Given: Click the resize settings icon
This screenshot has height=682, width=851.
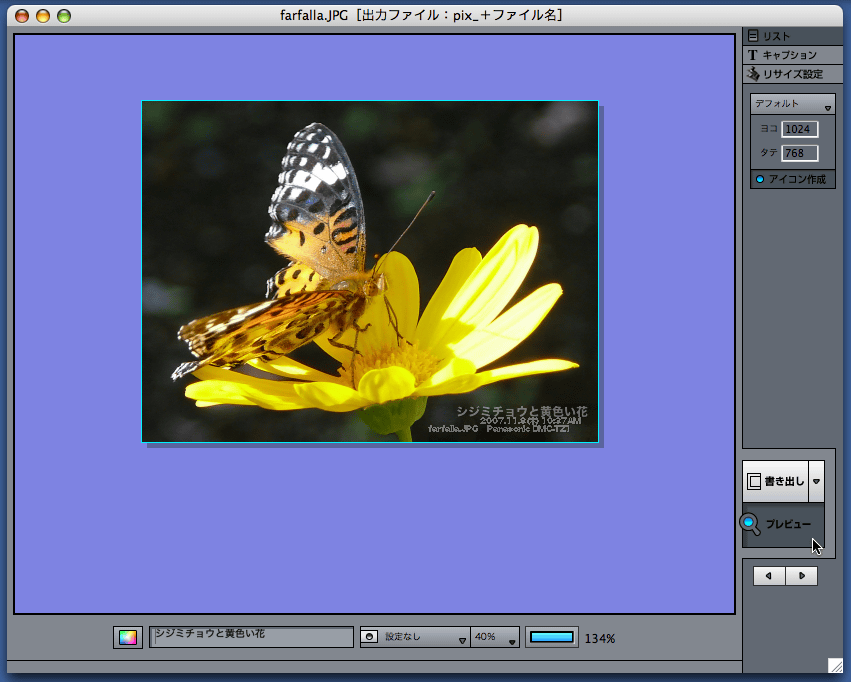Looking at the screenshot, I should pos(753,74).
